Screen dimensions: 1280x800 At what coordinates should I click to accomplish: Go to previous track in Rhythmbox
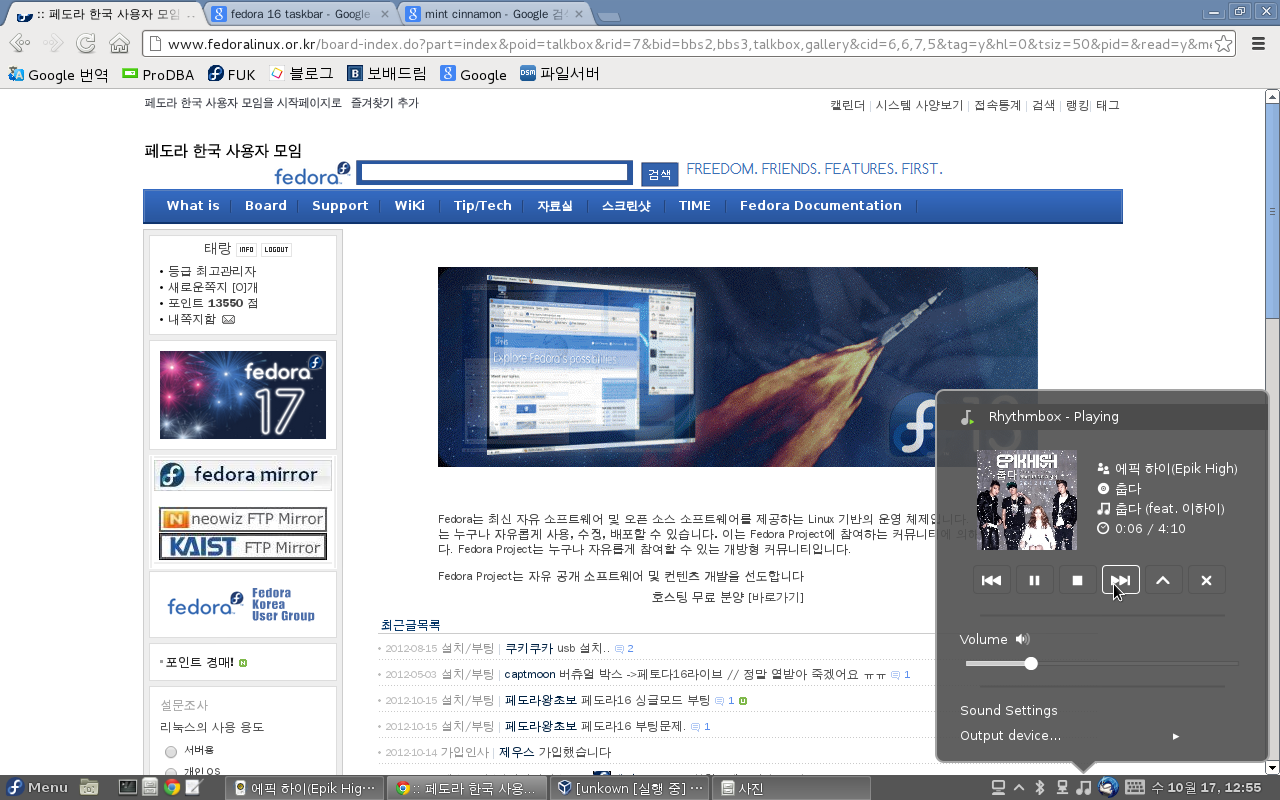coord(992,580)
